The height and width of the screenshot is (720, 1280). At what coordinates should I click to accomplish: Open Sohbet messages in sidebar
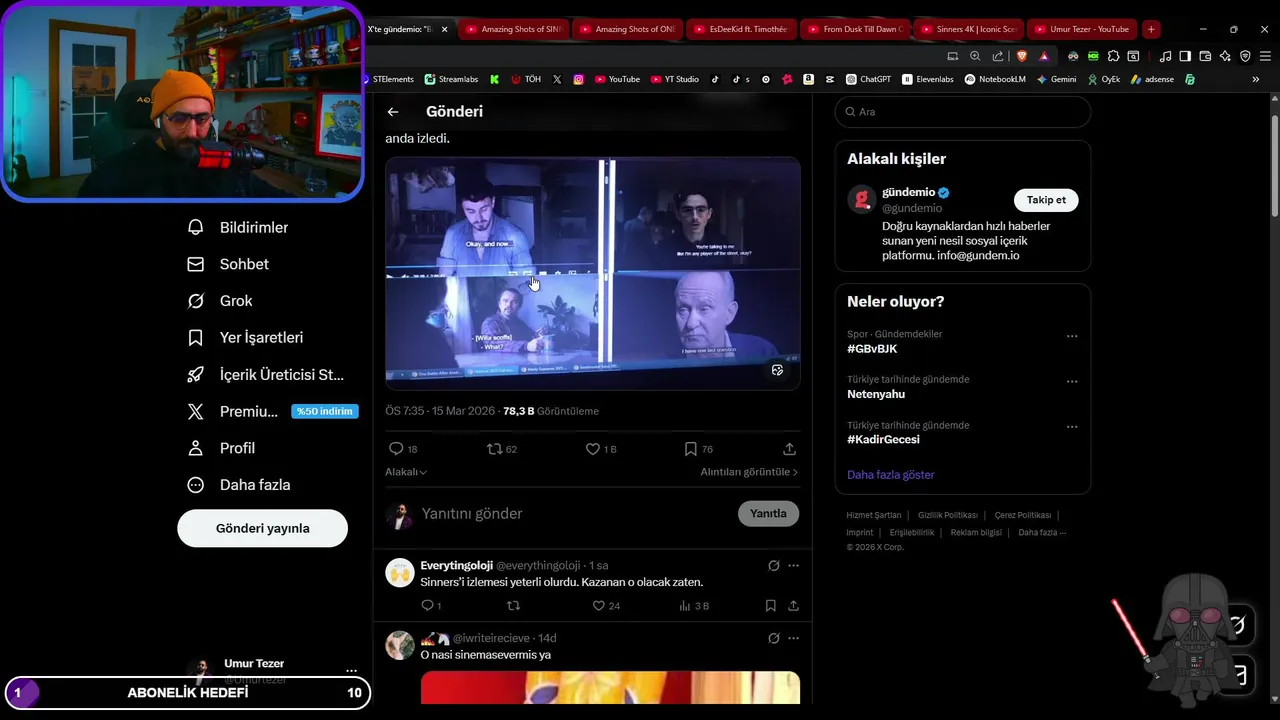click(x=228, y=264)
